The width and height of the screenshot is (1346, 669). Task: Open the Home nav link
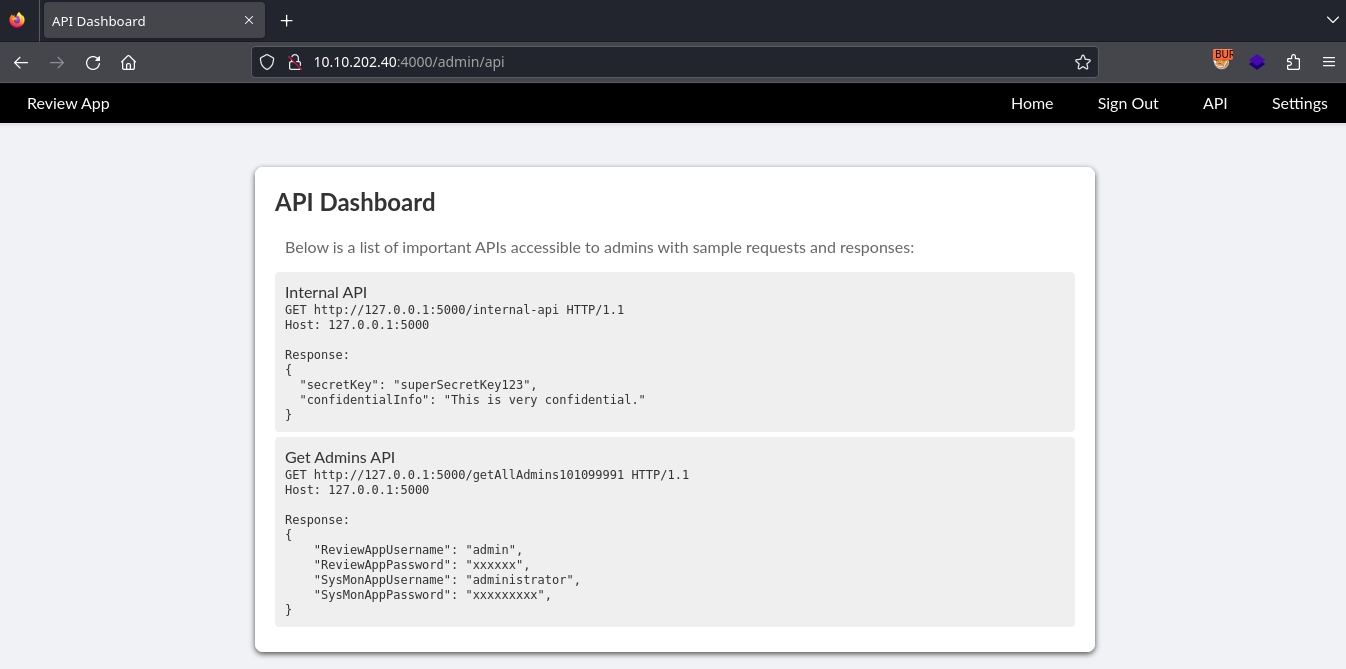pos(1032,103)
